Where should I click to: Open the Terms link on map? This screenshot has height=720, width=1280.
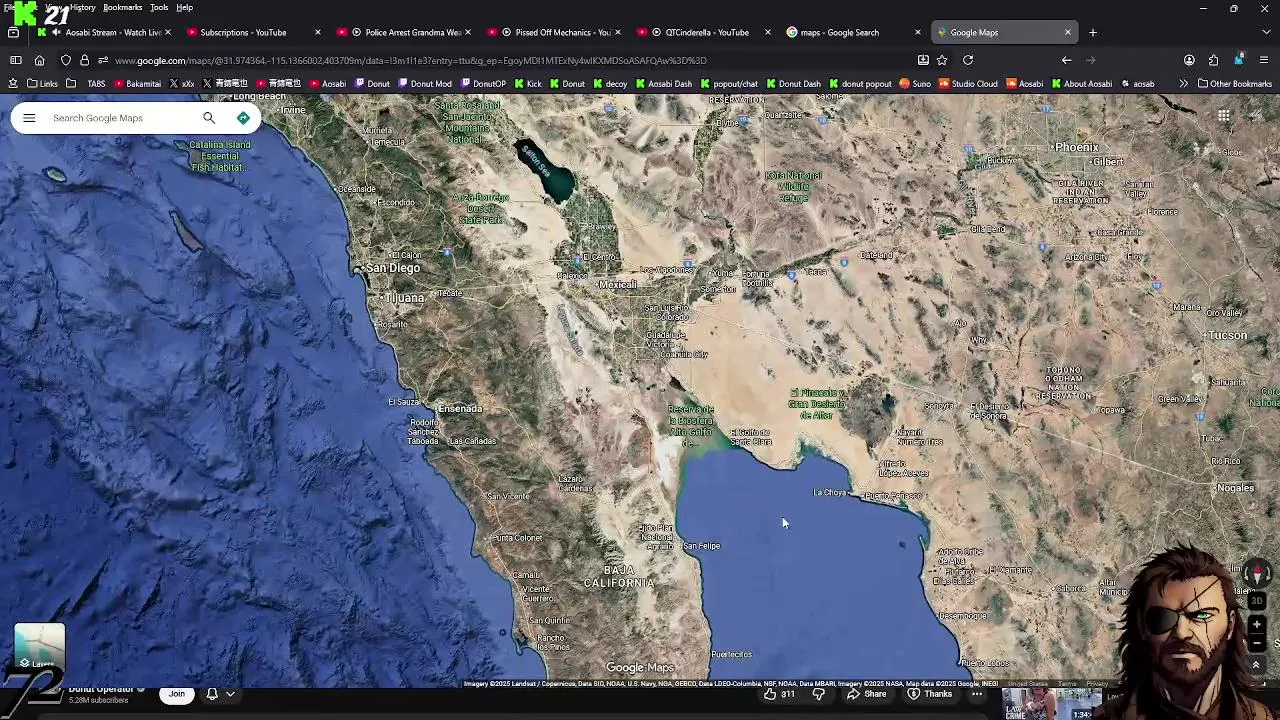click(1067, 684)
